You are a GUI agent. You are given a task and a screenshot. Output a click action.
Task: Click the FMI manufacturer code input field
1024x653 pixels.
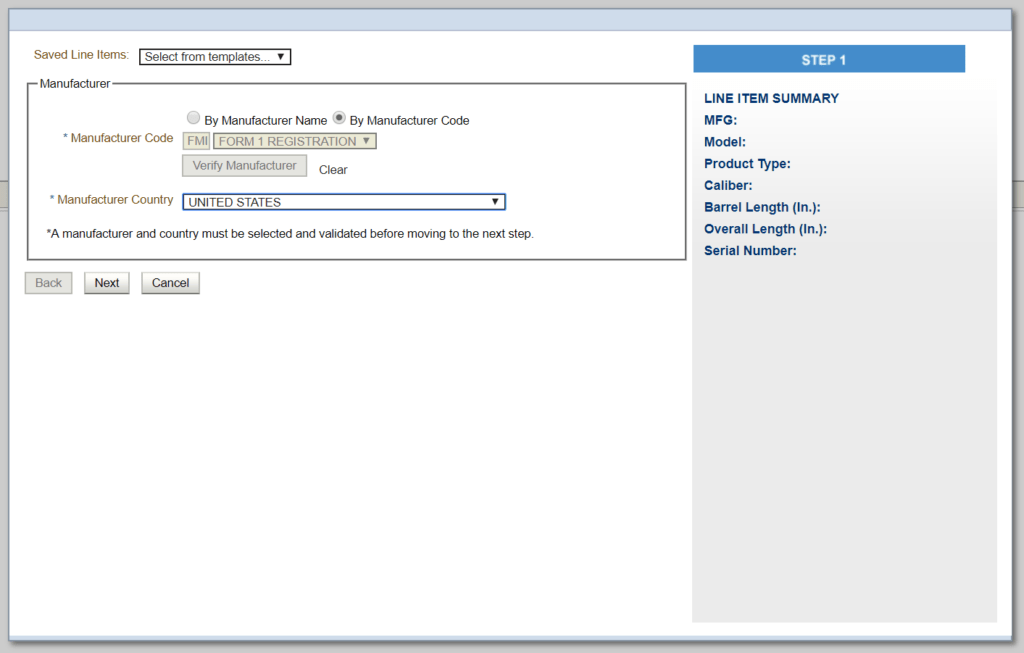[197, 141]
